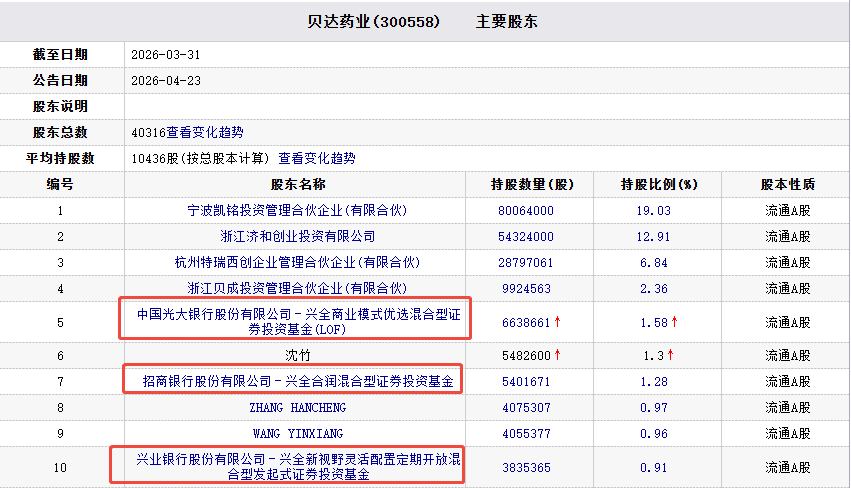
Task: Click holding ratio 12.91
Action: [x=653, y=237]
